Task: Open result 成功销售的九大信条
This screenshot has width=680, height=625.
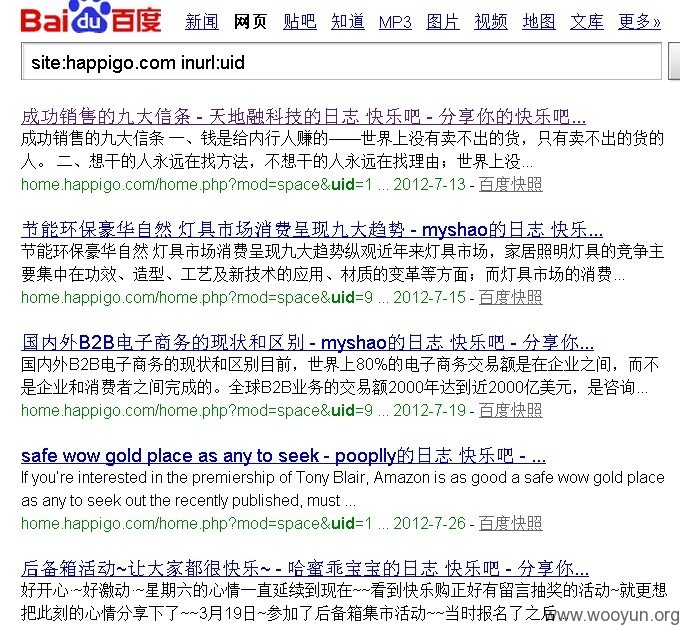Action: pyautogui.click(x=303, y=117)
